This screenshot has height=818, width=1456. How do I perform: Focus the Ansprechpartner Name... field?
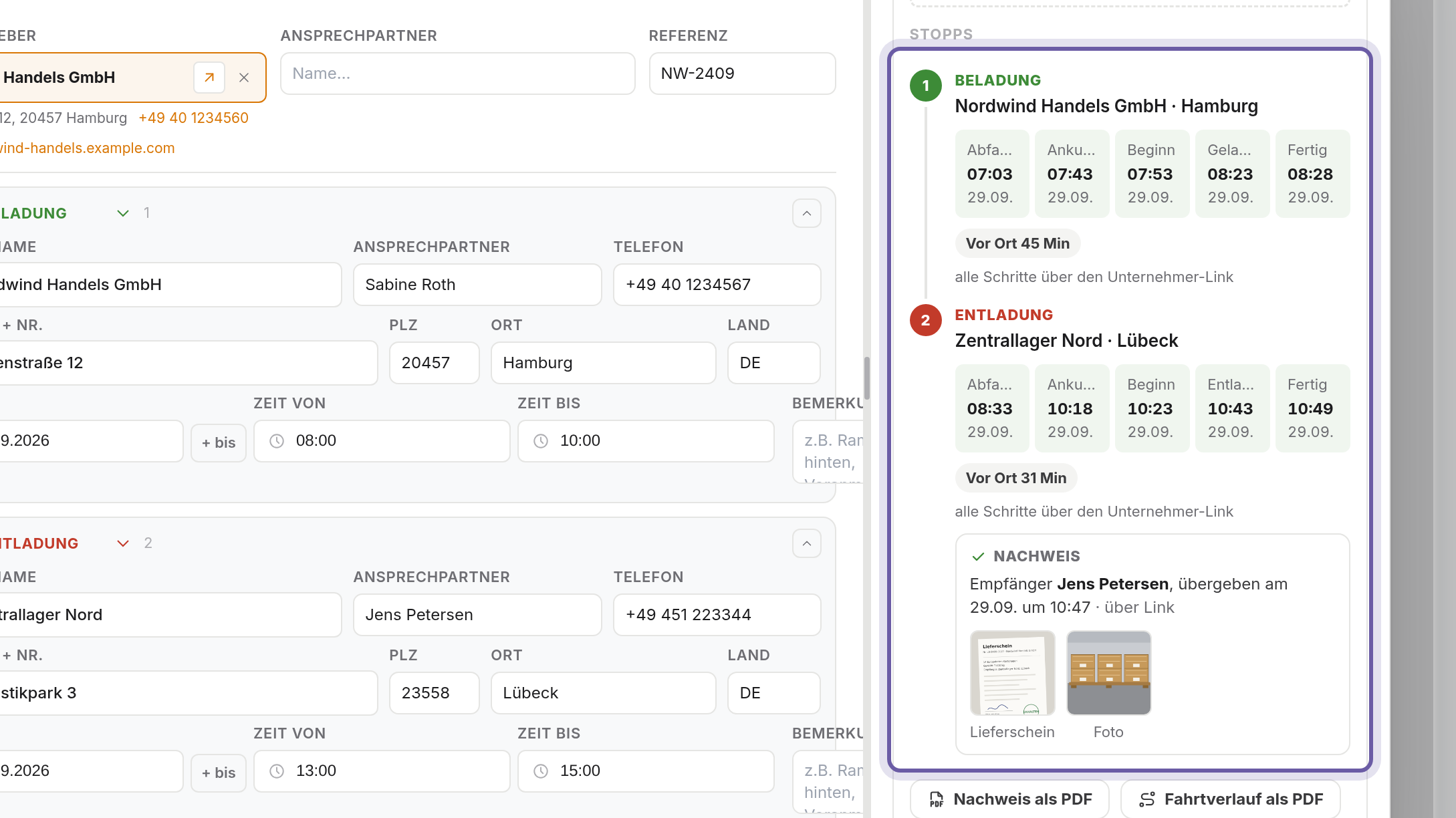pyautogui.click(x=458, y=74)
